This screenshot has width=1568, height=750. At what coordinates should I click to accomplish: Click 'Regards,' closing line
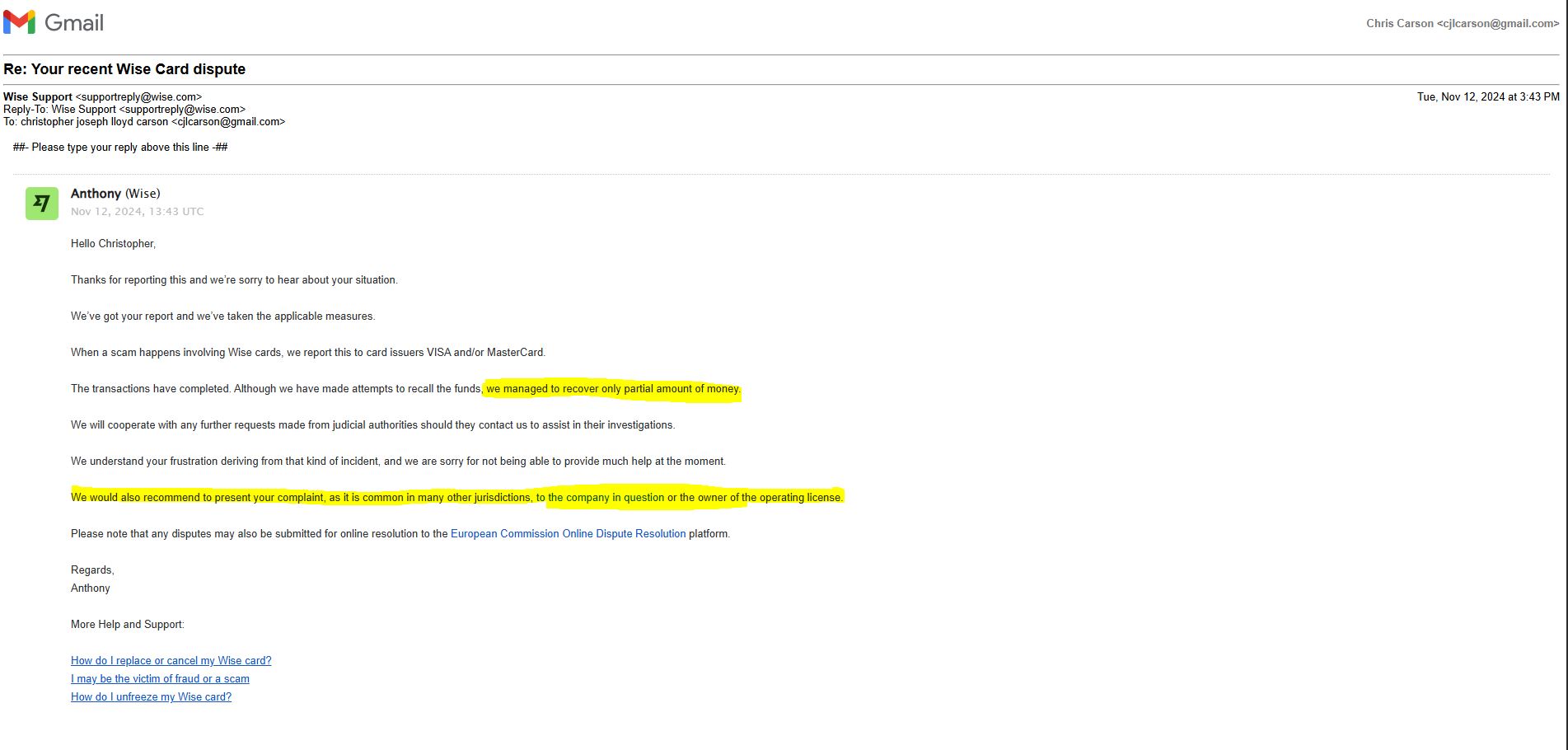pyautogui.click(x=92, y=570)
